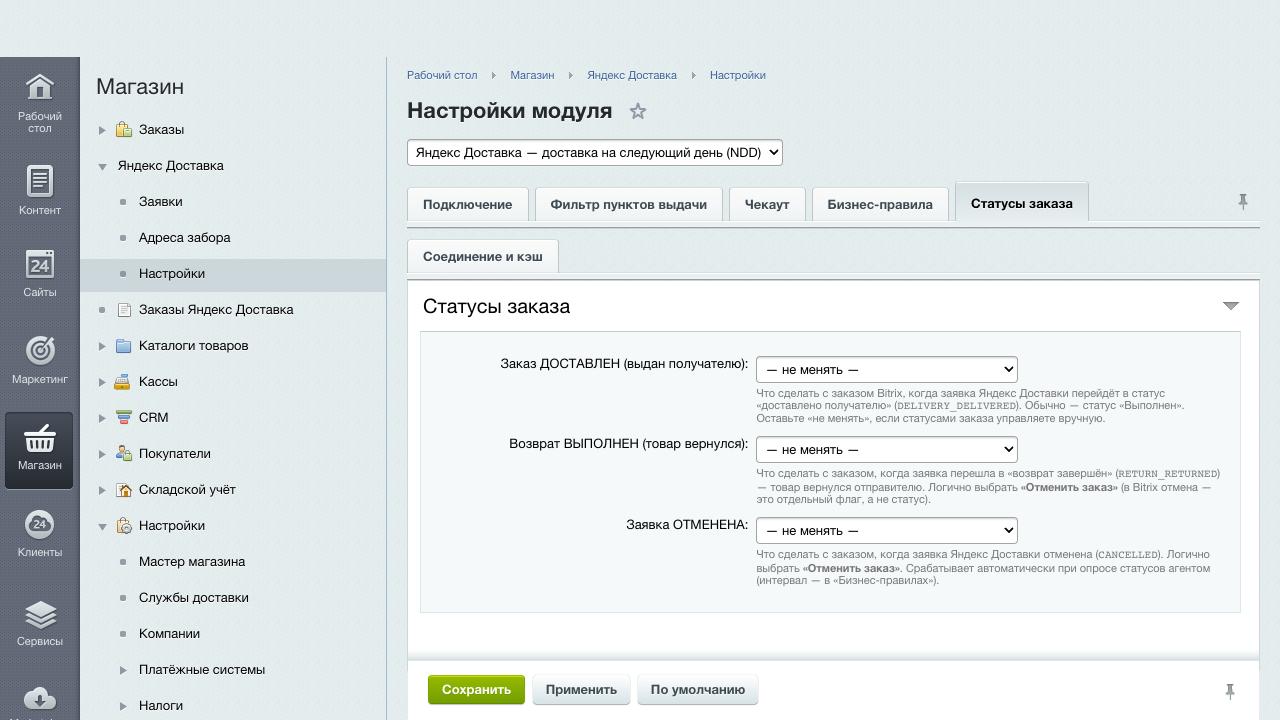Open Возврат ВЫПОЛНЕН status dropdown
Viewport: 1280px width, 720px height.
point(887,449)
